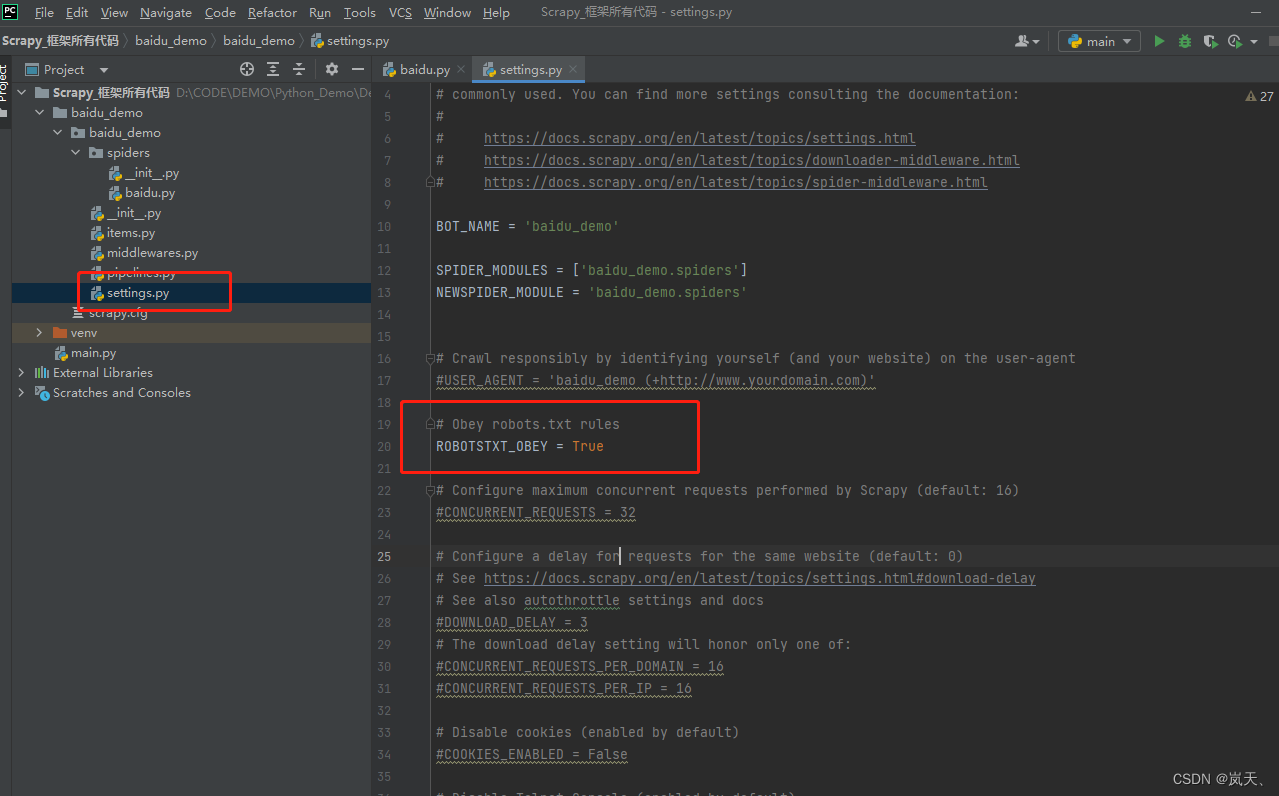The width and height of the screenshot is (1279, 796).
Task: Click the warning indicator showing 27
Action: pos(1259,96)
